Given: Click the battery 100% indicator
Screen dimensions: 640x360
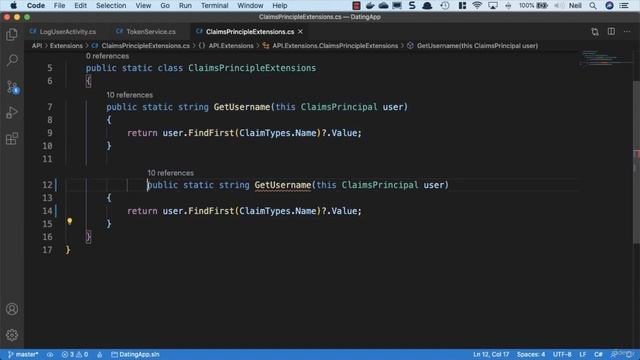Looking at the screenshot, I should (x=533, y=5).
